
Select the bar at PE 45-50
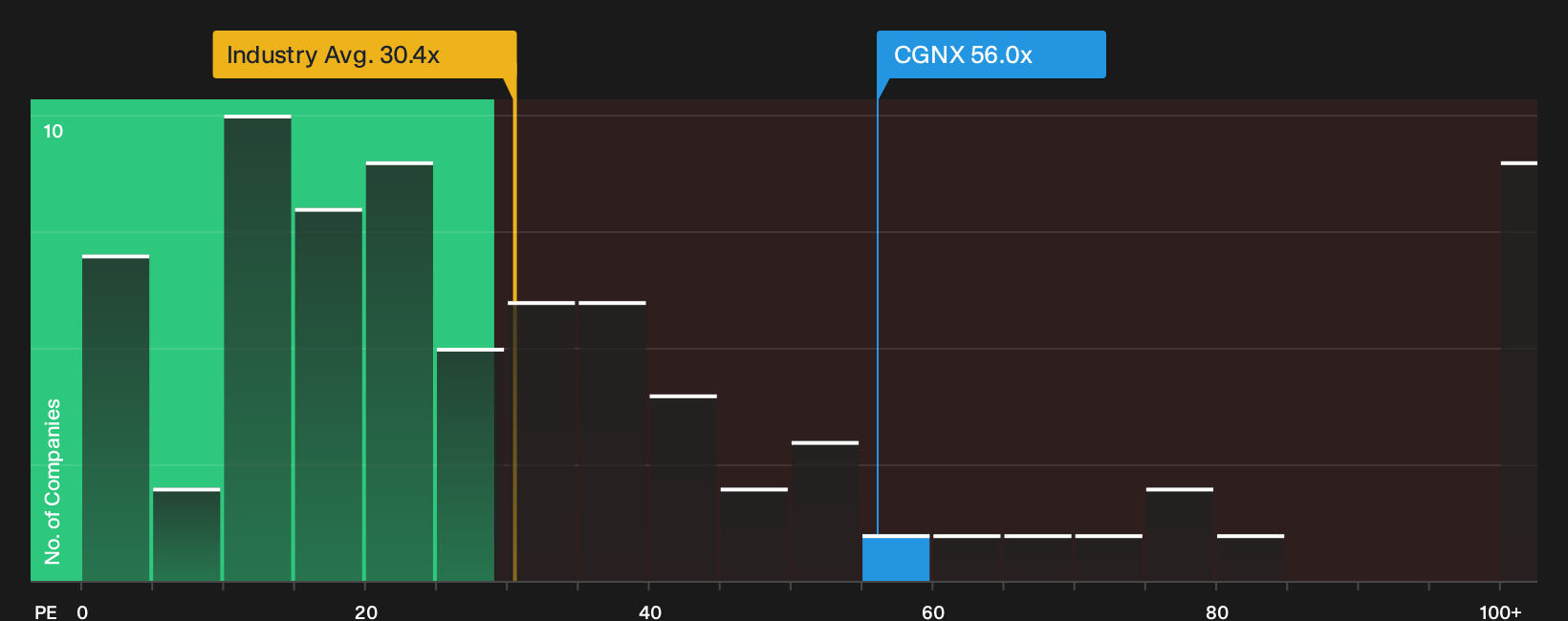click(x=754, y=535)
